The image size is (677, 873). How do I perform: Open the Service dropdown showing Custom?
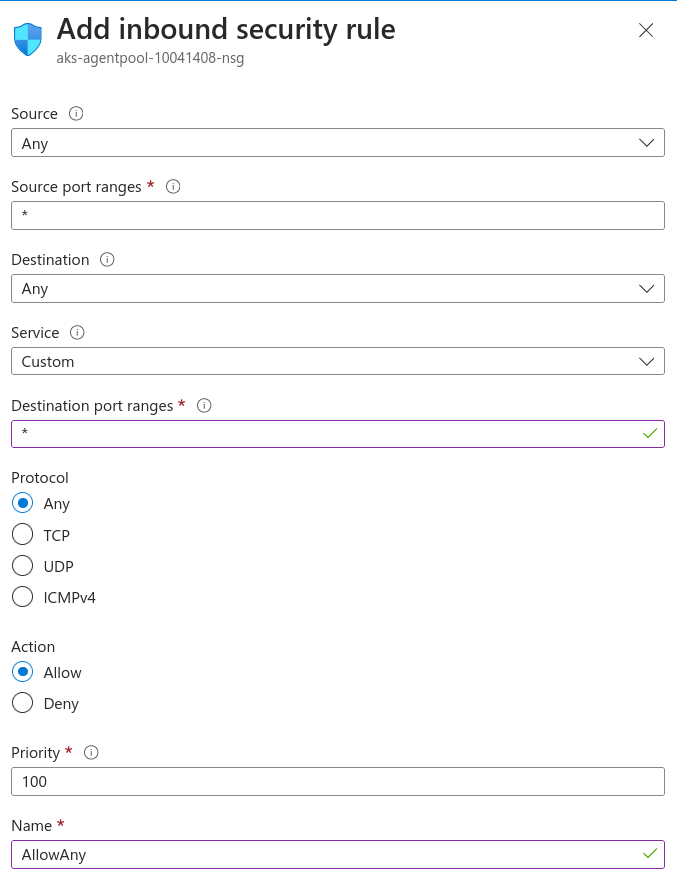(337, 361)
